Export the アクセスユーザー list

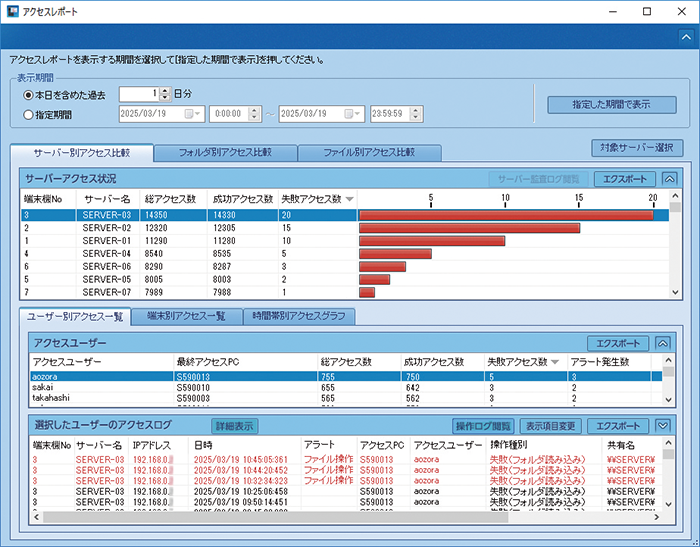[618, 343]
